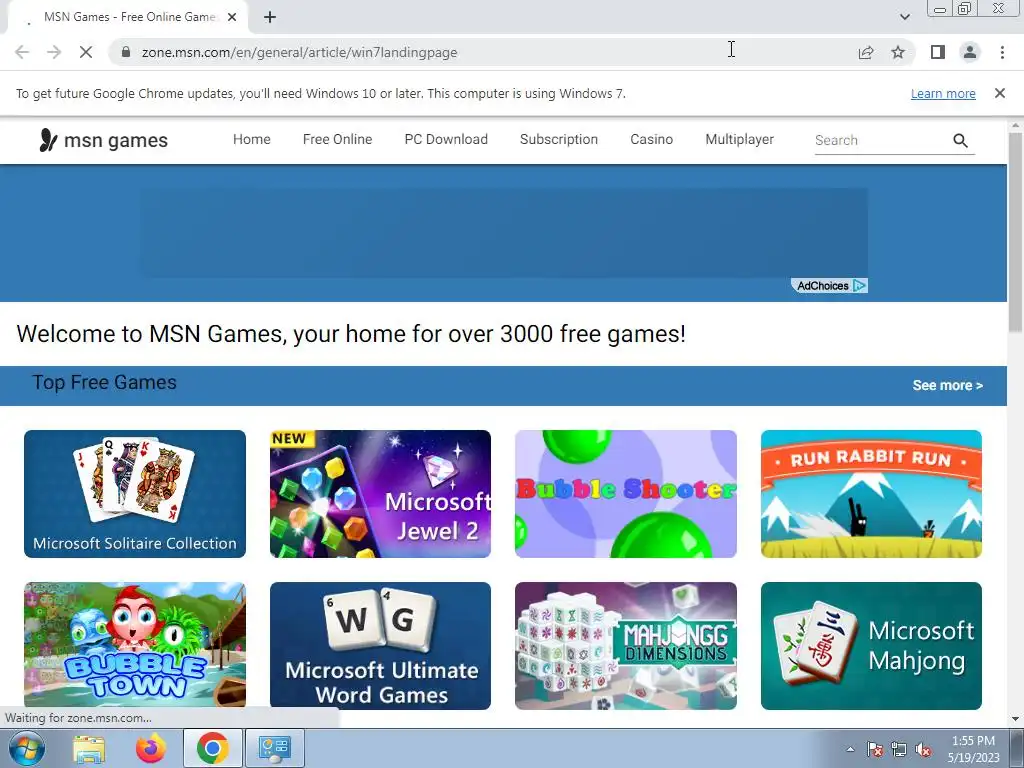
Task: Click the Top Free Games heading
Action: click(x=104, y=383)
